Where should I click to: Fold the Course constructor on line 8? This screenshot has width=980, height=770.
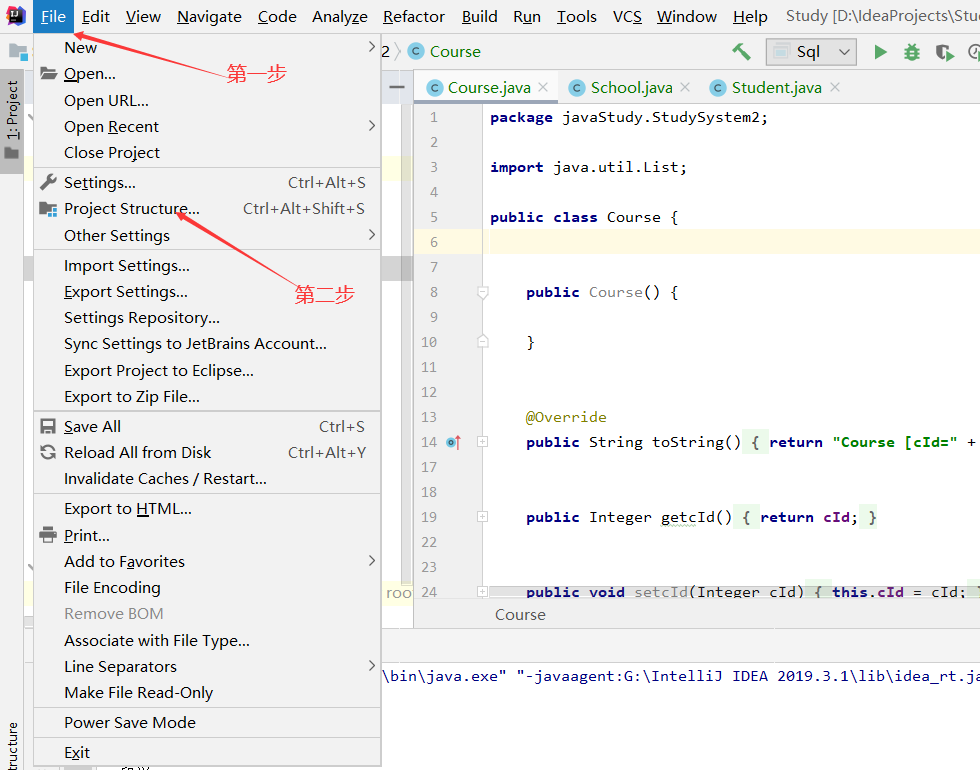pyautogui.click(x=482, y=292)
